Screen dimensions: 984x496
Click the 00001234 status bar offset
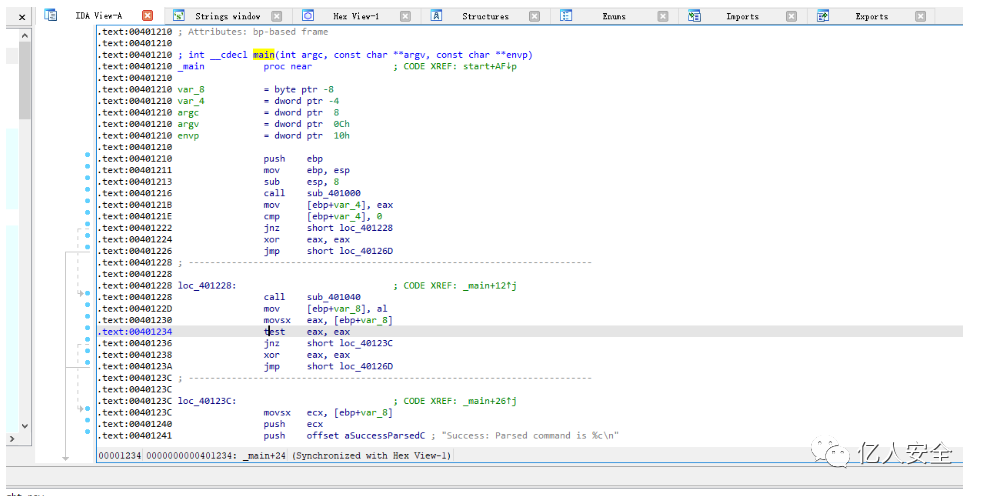120,456
